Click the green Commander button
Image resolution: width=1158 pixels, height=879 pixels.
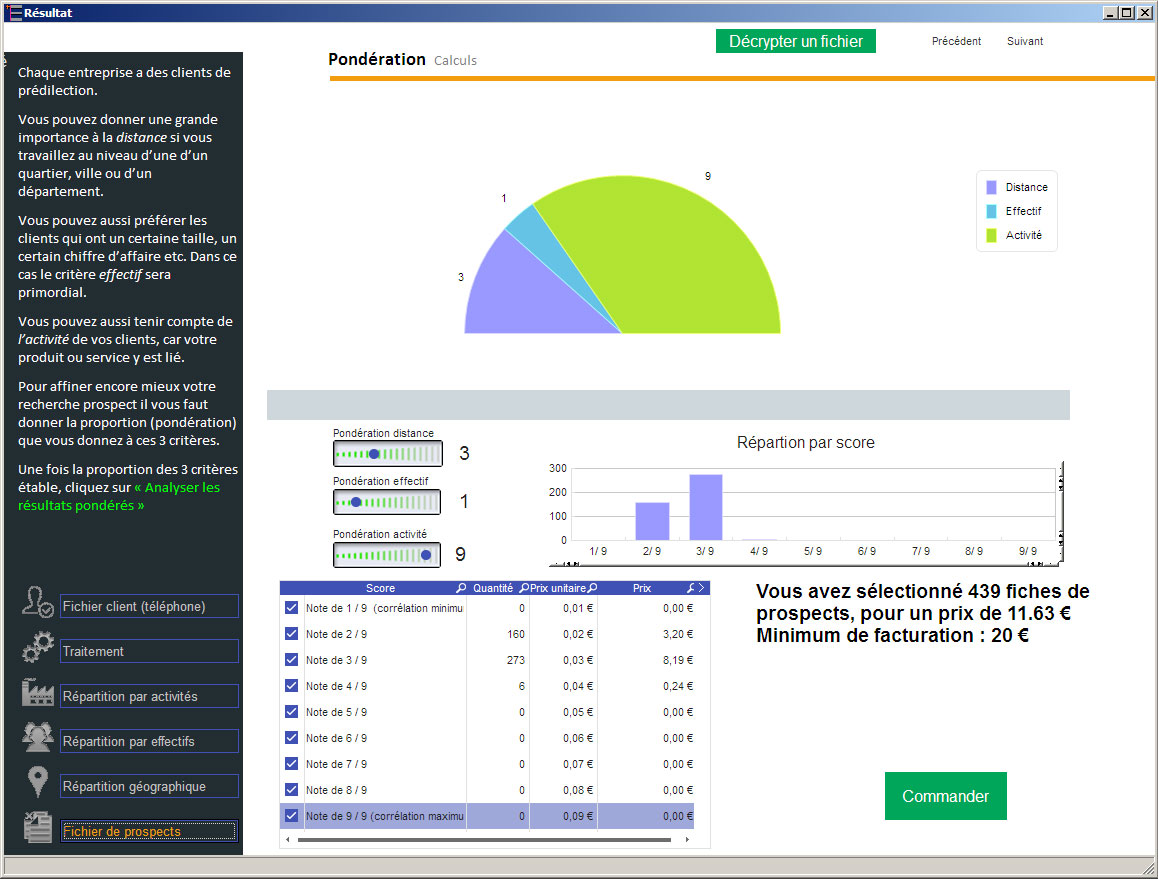[945, 796]
